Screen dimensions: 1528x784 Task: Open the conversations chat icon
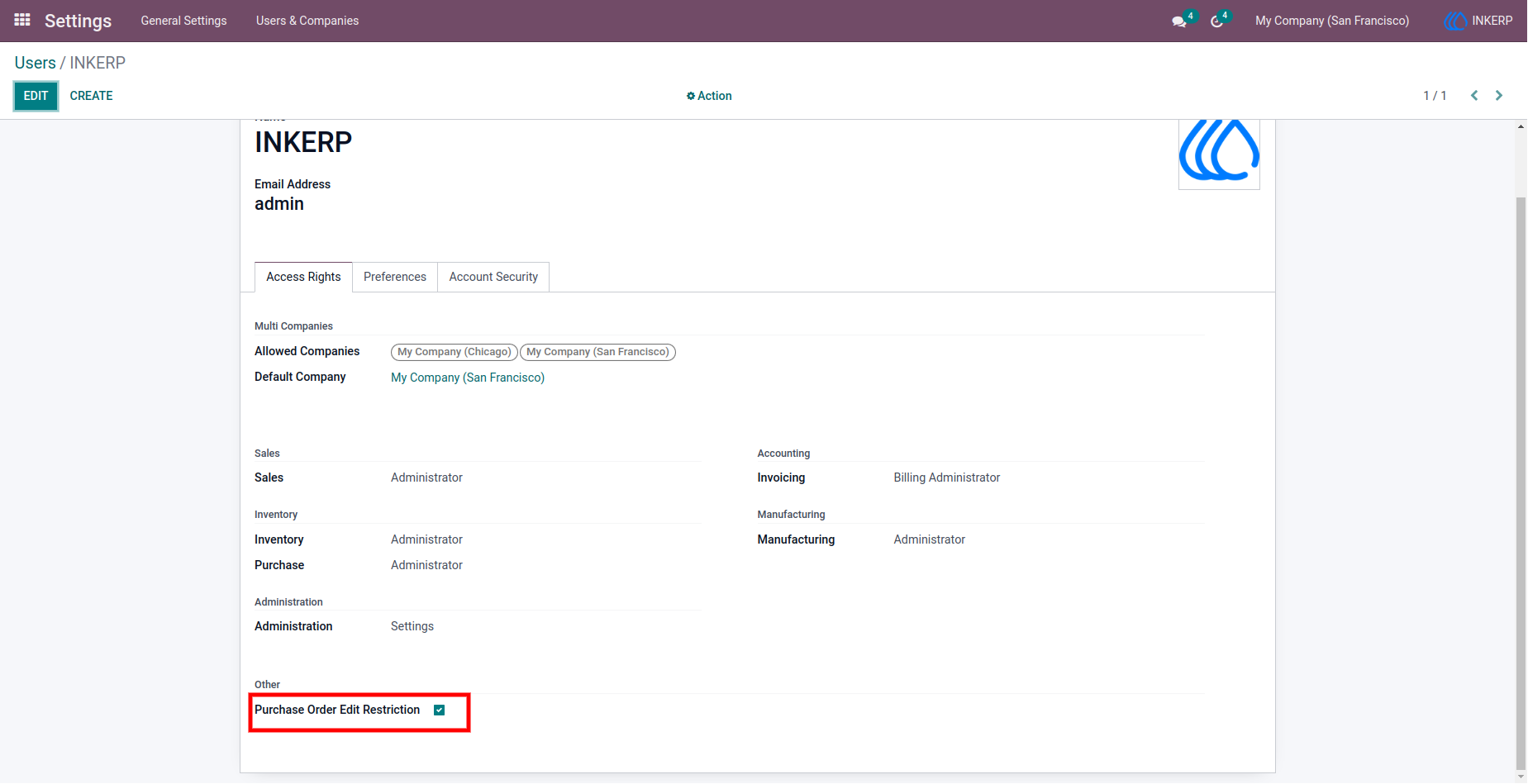(x=1179, y=21)
